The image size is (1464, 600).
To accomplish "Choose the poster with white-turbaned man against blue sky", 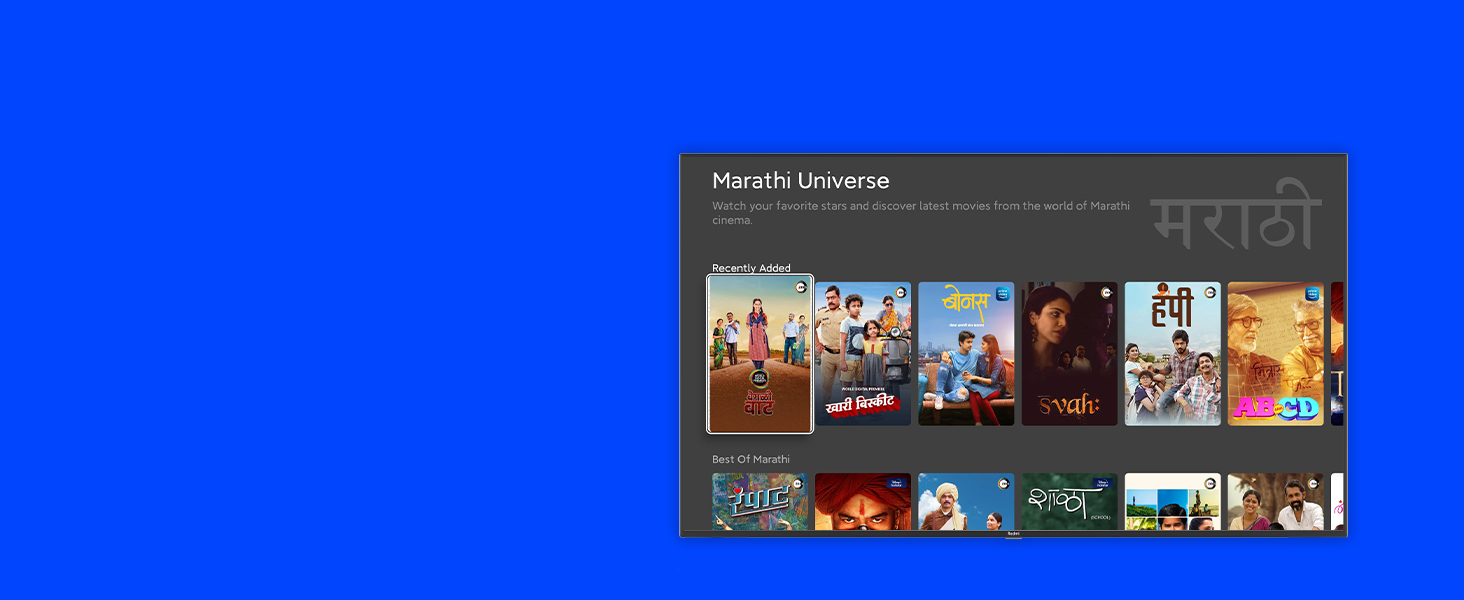I will pyautogui.click(x=966, y=501).
